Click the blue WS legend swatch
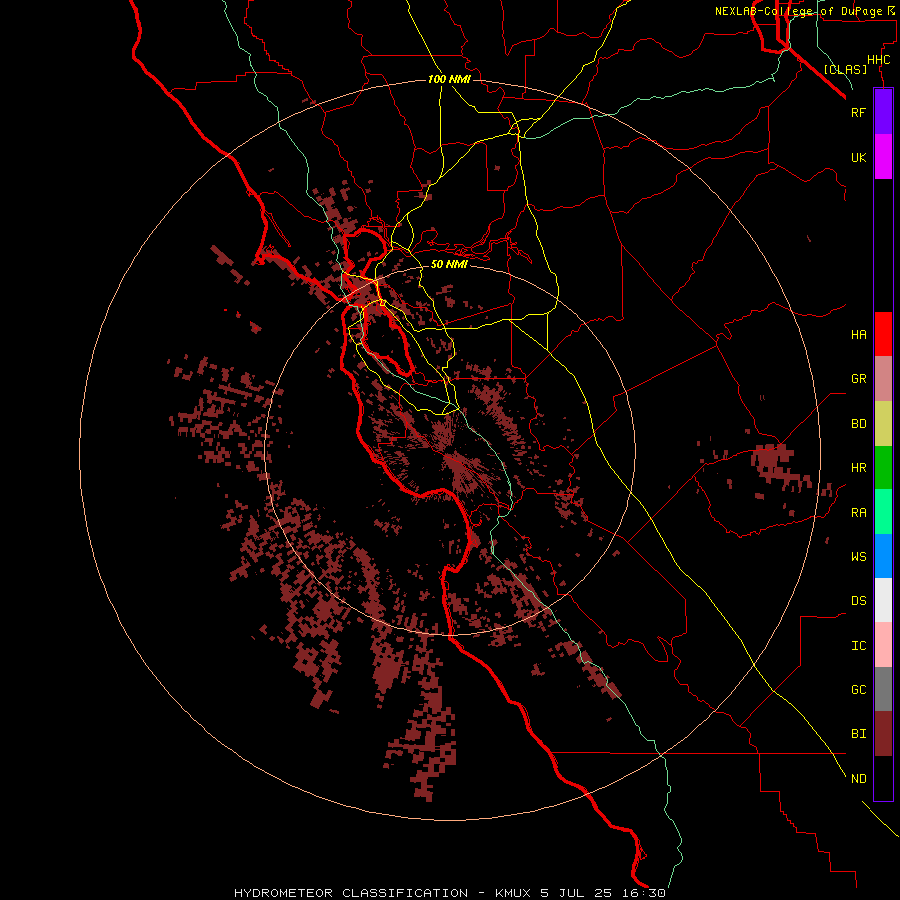900x900 pixels. pos(883,556)
